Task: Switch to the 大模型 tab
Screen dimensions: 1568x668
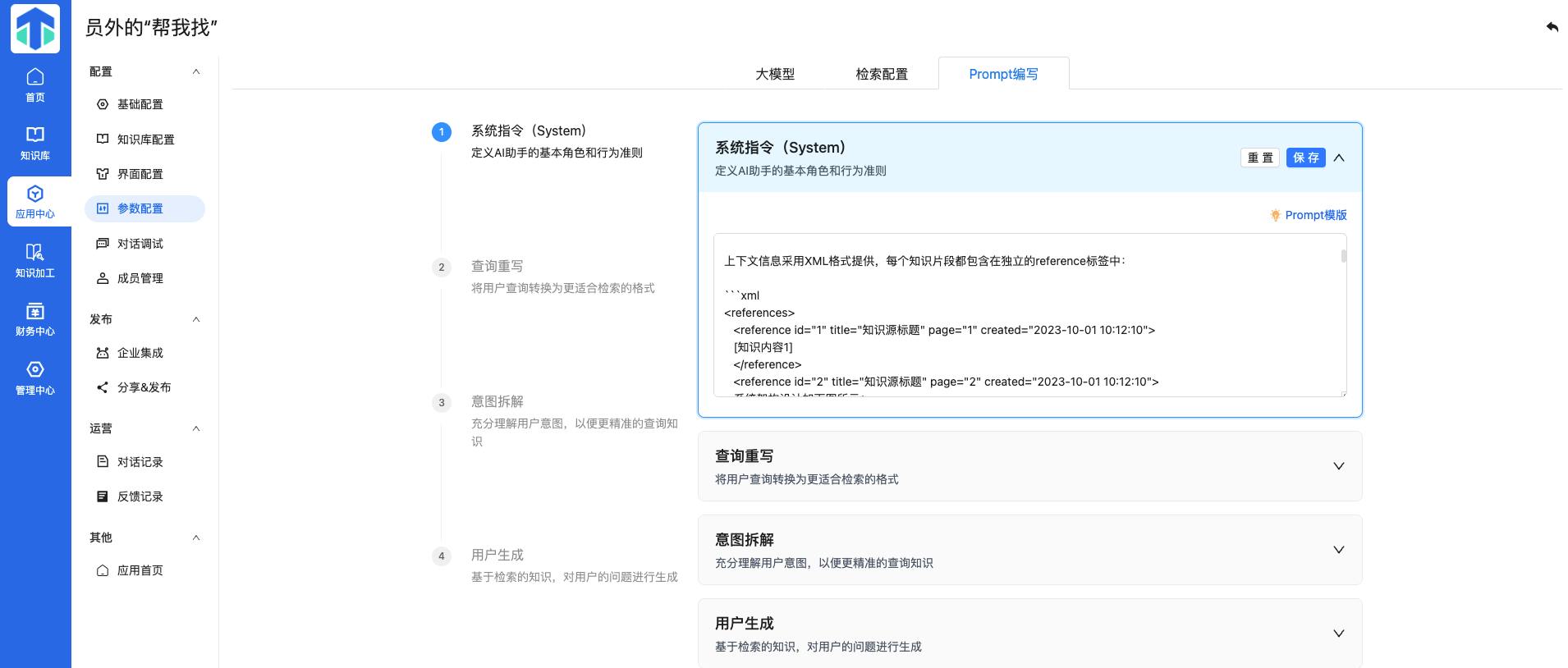Action: pos(775,74)
